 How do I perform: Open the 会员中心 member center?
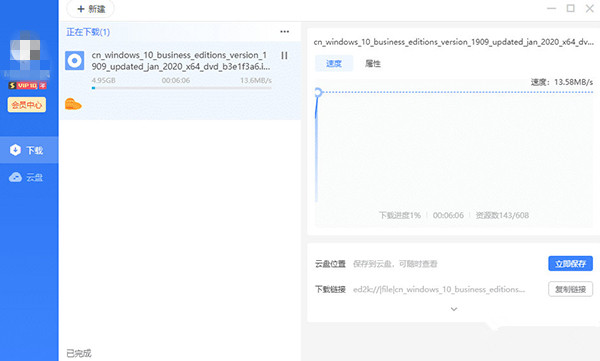(27, 105)
